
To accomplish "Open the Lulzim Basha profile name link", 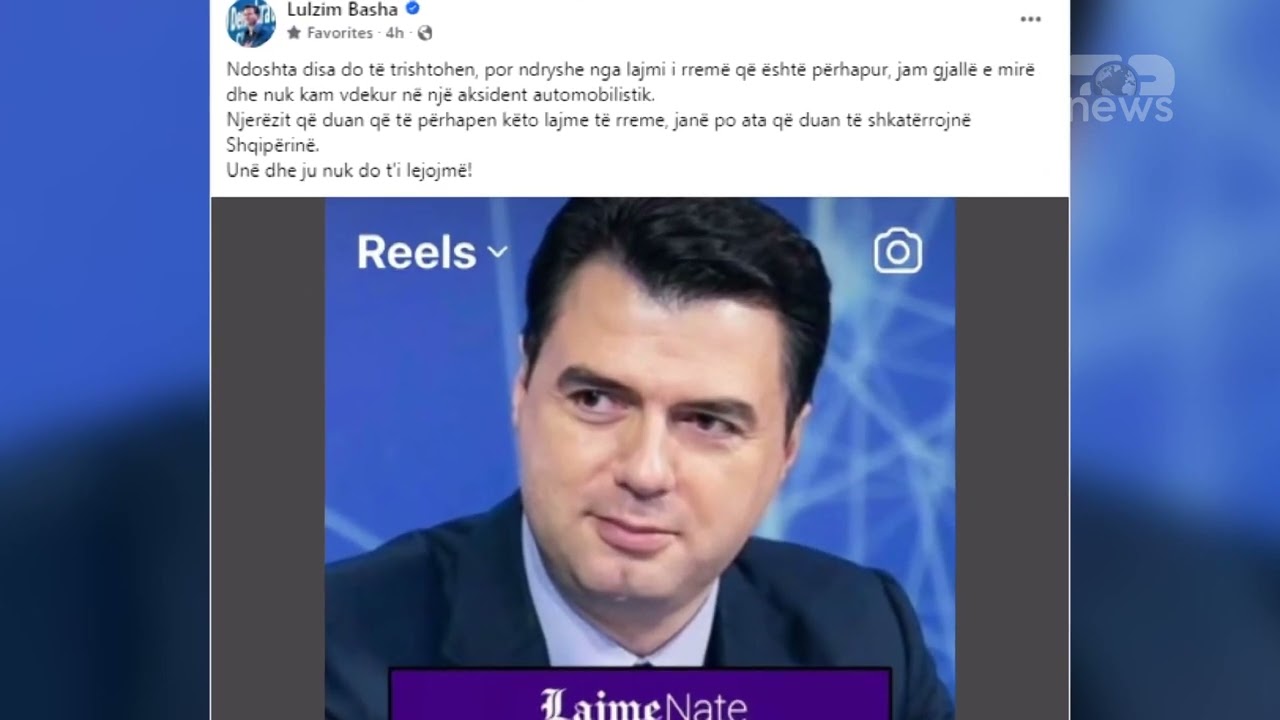I will (342, 10).
